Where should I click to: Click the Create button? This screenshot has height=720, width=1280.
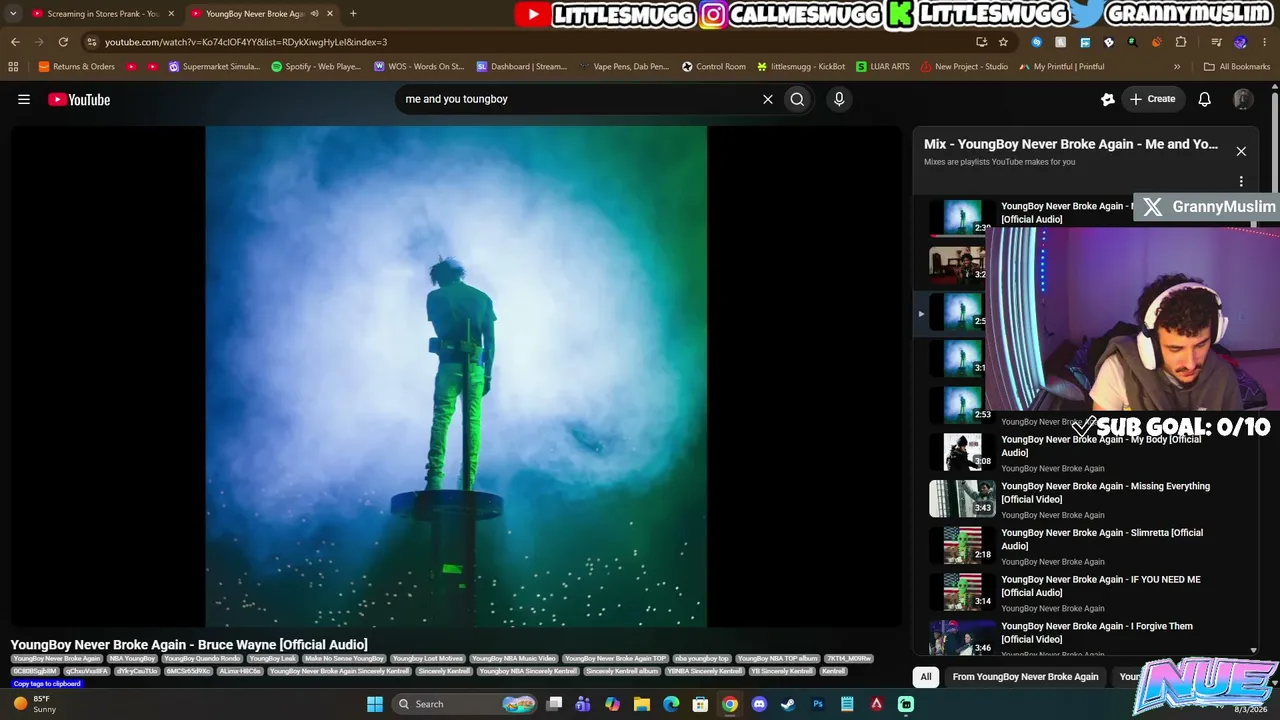(1152, 99)
